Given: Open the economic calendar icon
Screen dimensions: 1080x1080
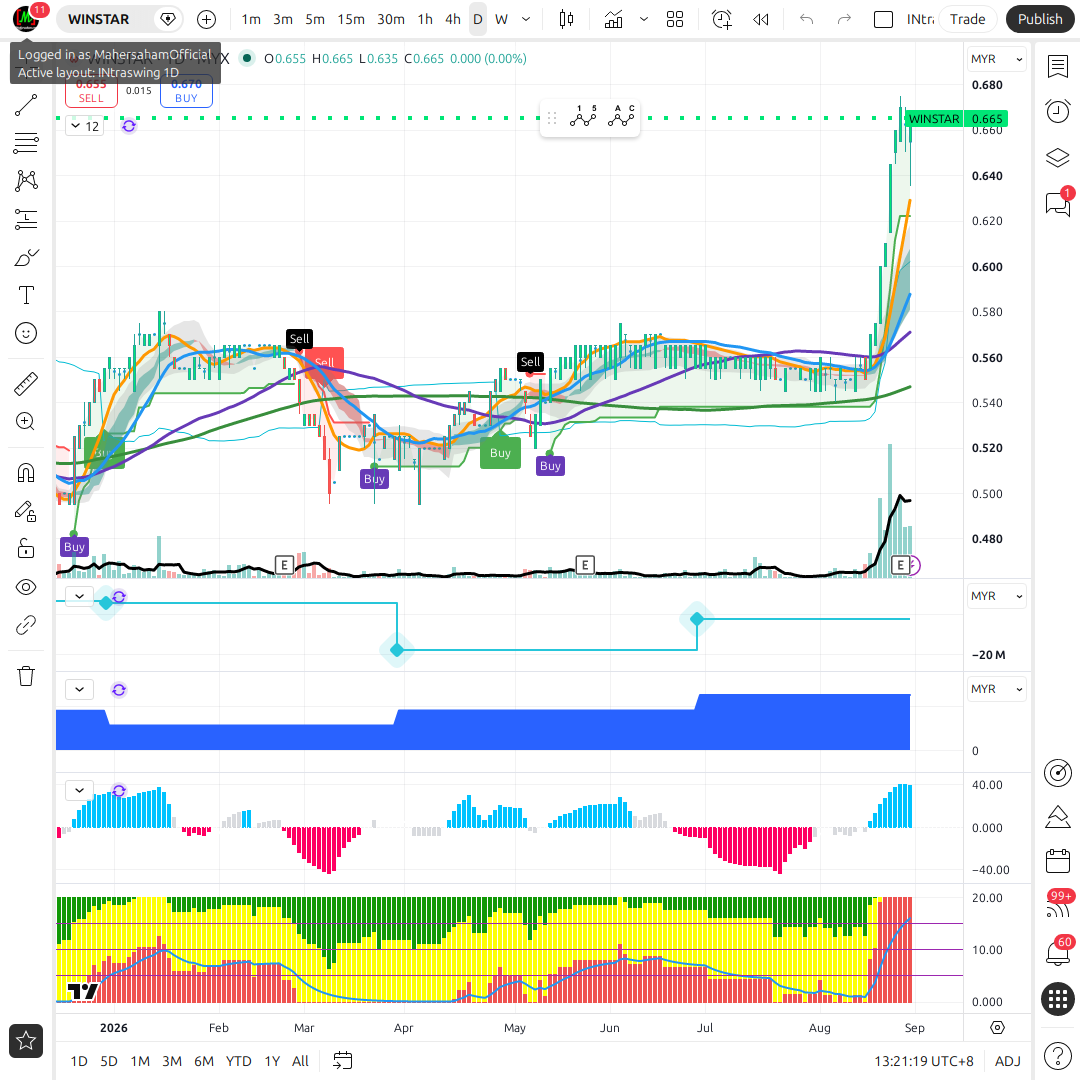Looking at the screenshot, I should [x=1057, y=862].
